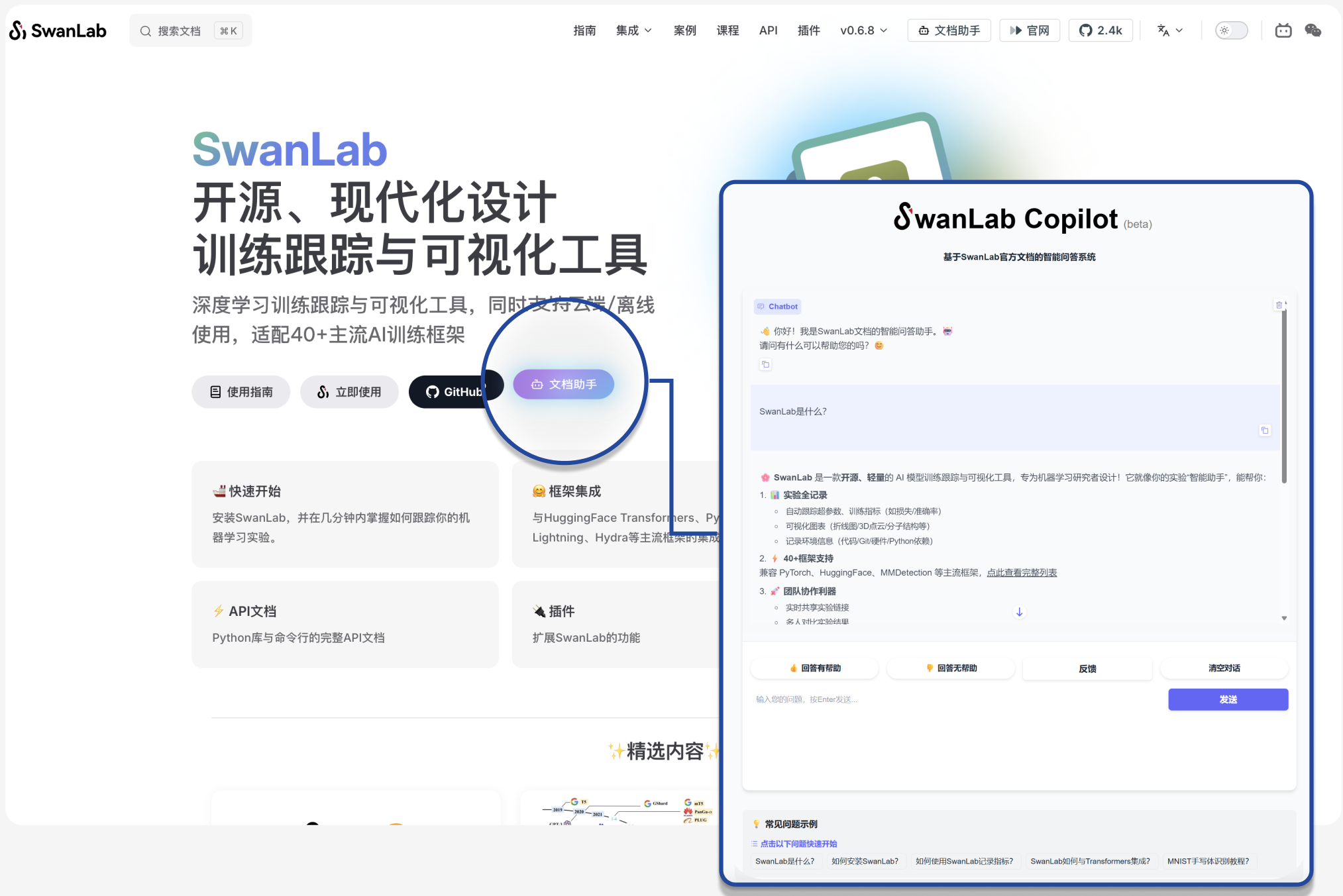Copy the greeting message via its copy icon
The width and height of the screenshot is (1343, 896).
765,364
